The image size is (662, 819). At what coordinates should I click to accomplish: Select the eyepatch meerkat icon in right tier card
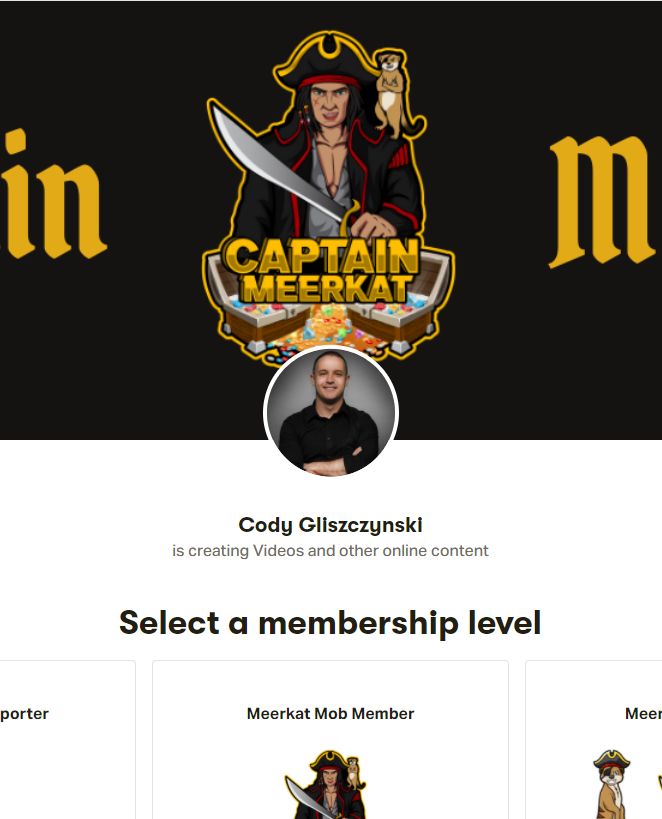(x=611, y=785)
